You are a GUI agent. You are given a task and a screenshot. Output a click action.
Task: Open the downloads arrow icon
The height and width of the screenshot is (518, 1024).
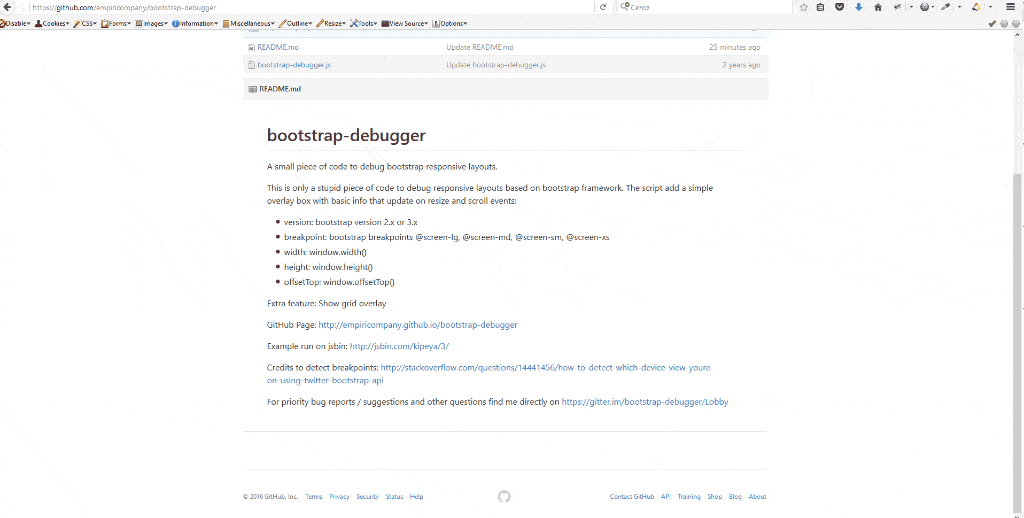point(859,7)
